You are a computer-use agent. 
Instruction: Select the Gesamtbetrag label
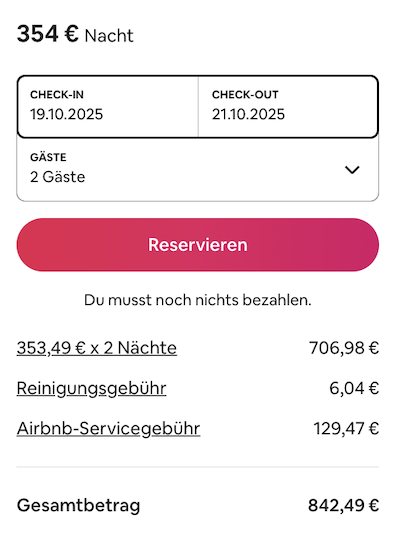click(x=79, y=506)
